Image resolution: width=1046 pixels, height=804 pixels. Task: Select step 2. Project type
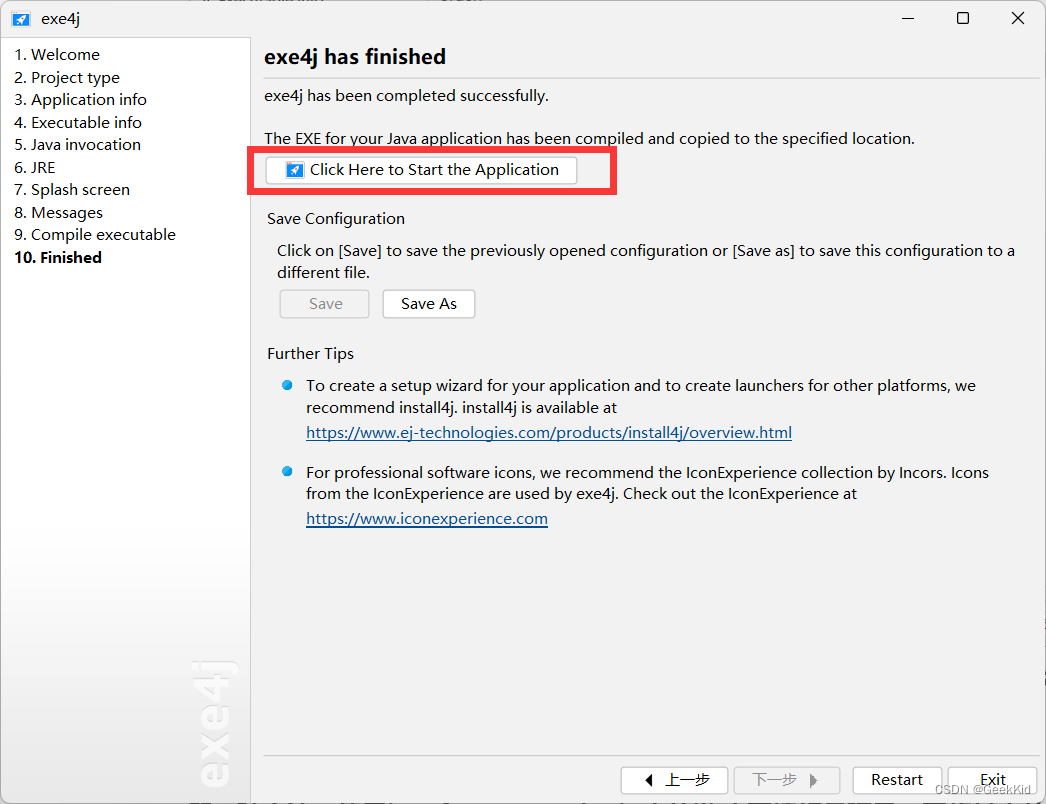pyautogui.click(x=67, y=77)
